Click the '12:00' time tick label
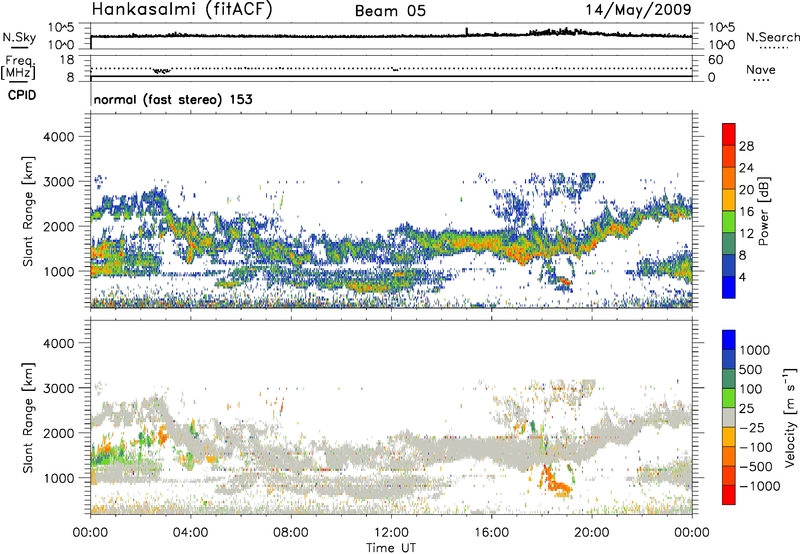 pyautogui.click(x=391, y=533)
